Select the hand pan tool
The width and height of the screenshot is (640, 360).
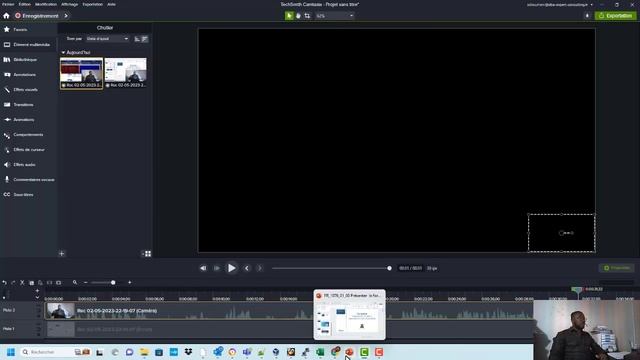pyautogui.click(x=298, y=16)
